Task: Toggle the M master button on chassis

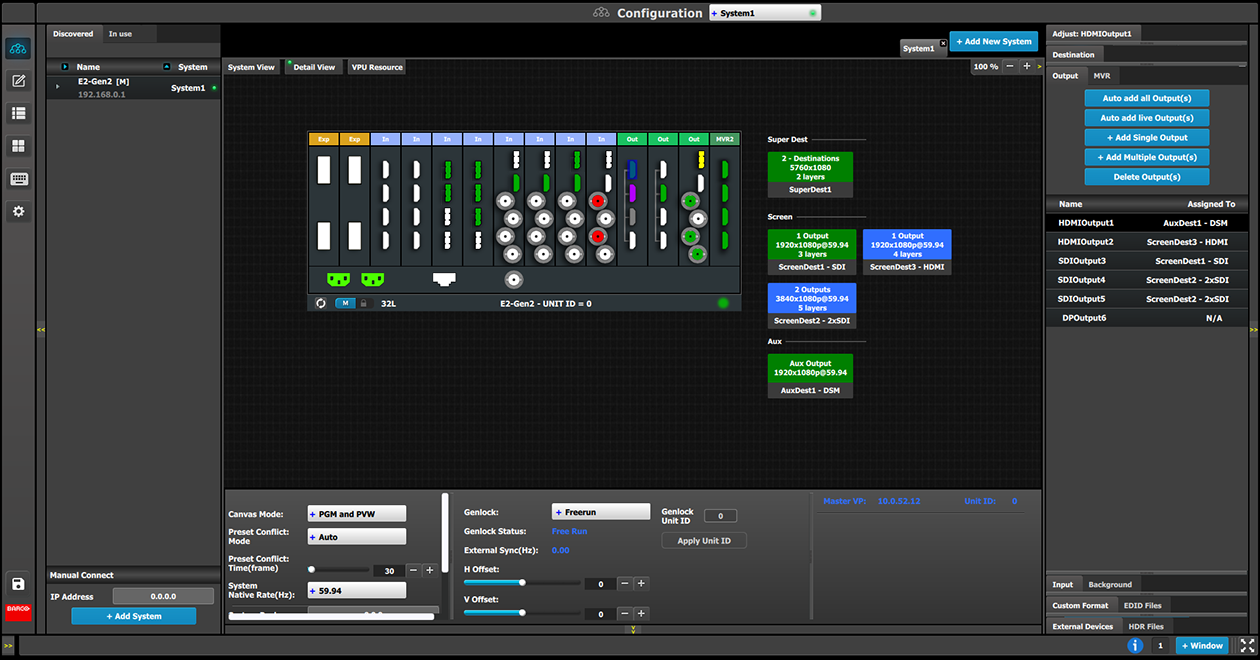Action: [x=345, y=303]
